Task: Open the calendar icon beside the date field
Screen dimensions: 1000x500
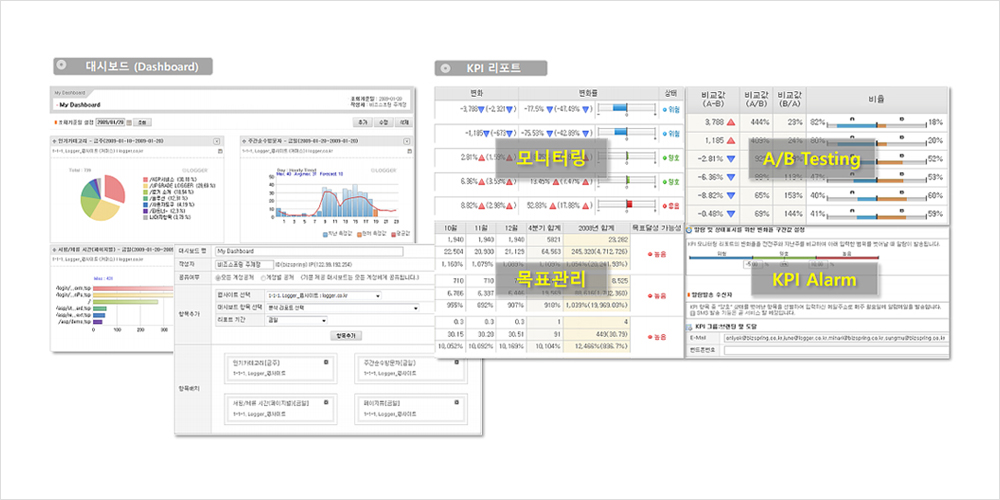Action: point(129,122)
